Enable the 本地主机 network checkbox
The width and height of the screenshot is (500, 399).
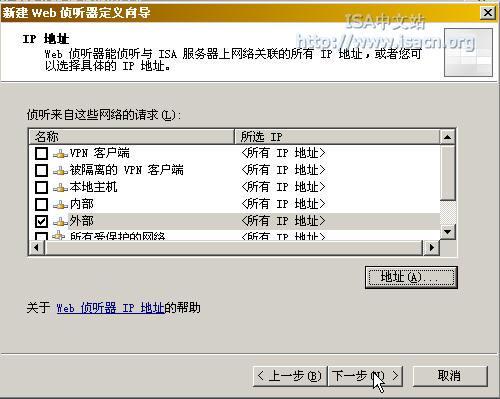[41, 187]
